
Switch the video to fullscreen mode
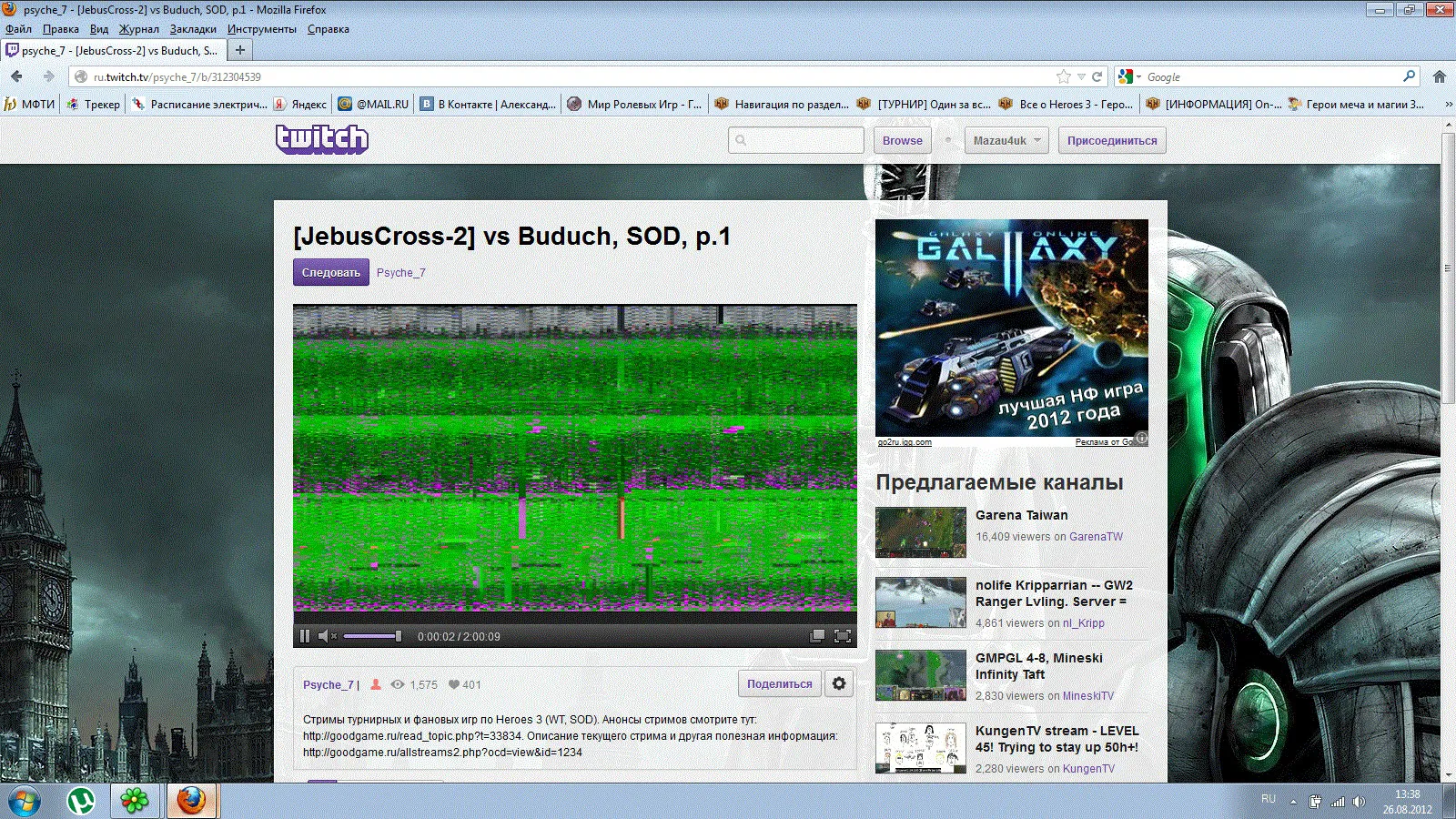coord(843,636)
